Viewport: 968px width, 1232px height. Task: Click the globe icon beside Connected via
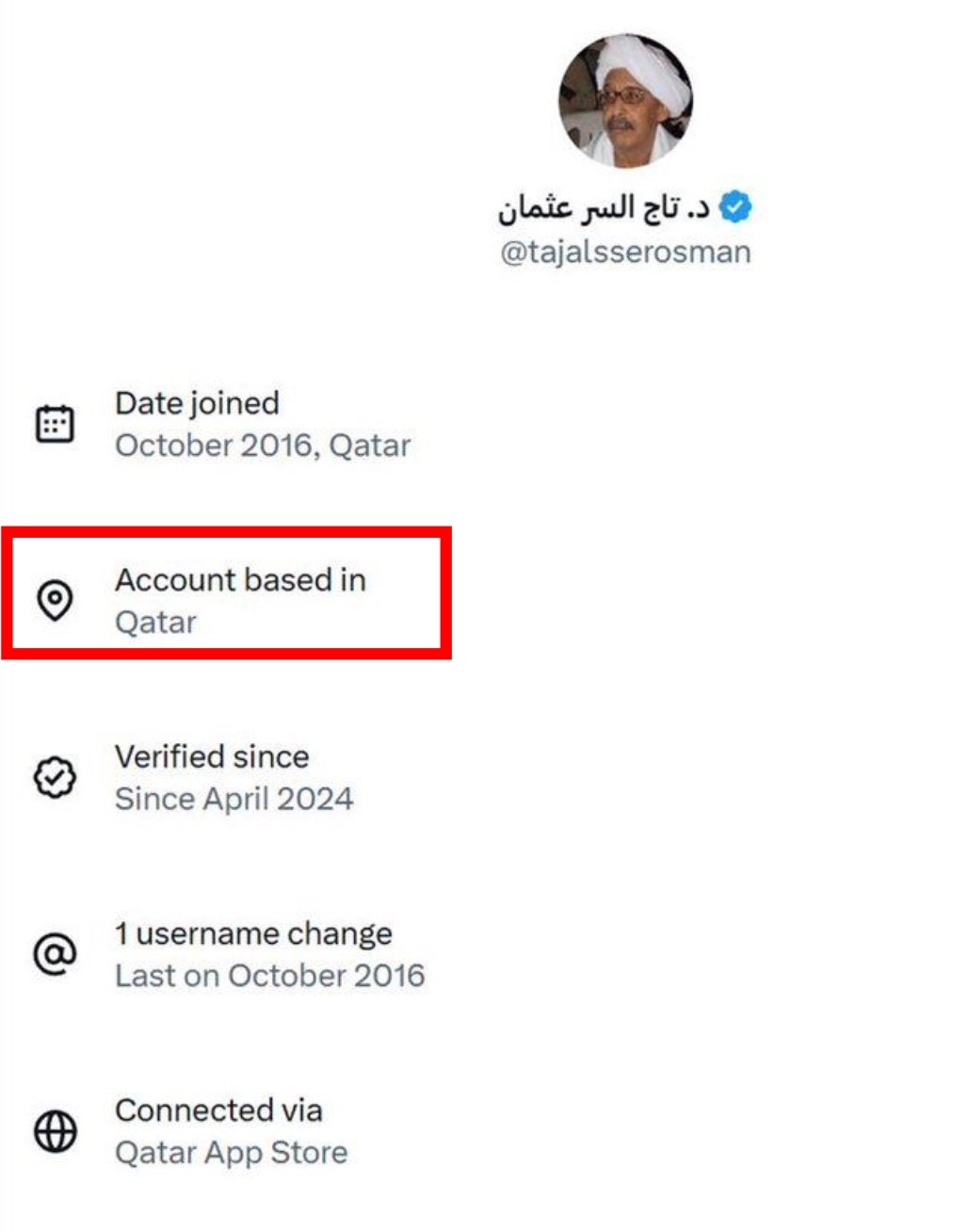(55, 1131)
